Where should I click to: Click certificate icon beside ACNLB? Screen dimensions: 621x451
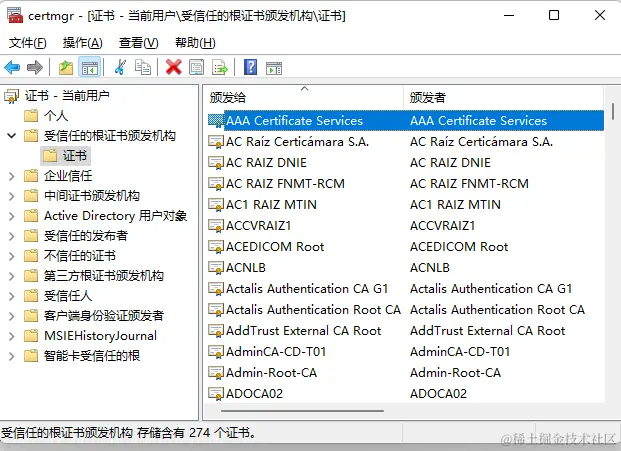tap(216, 268)
